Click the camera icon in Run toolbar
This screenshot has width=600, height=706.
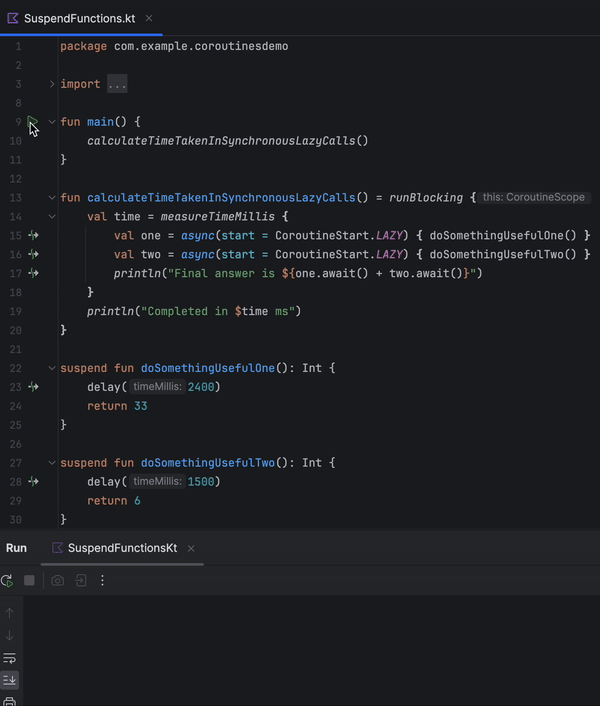(58, 580)
